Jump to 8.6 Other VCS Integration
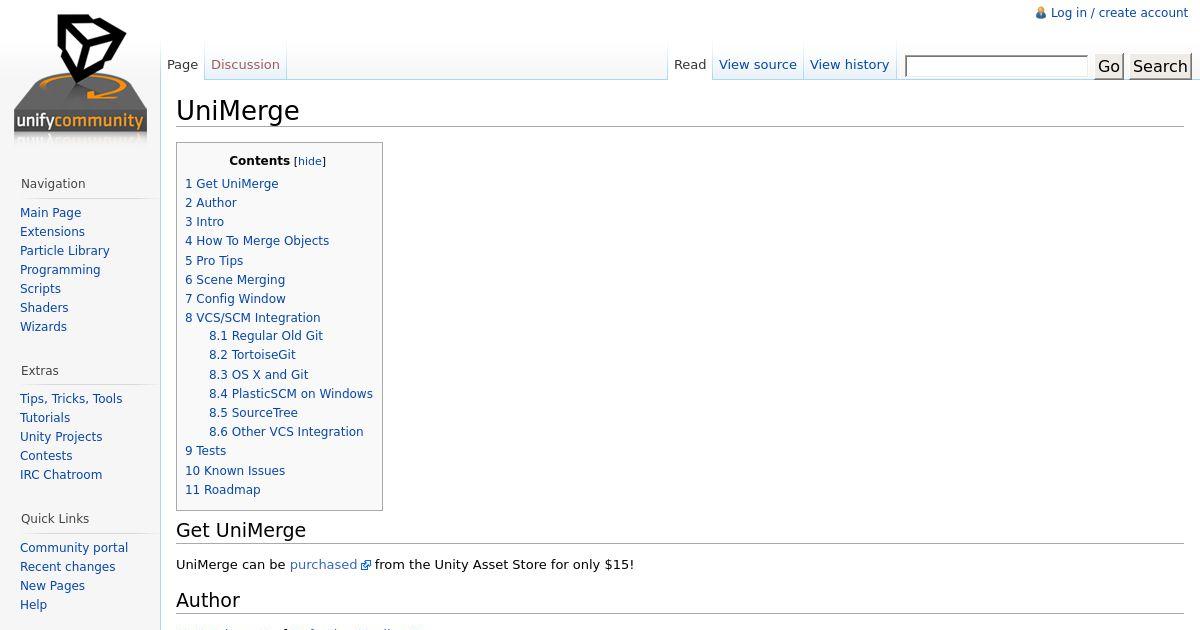This screenshot has height=630, width=1200. pos(286,432)
